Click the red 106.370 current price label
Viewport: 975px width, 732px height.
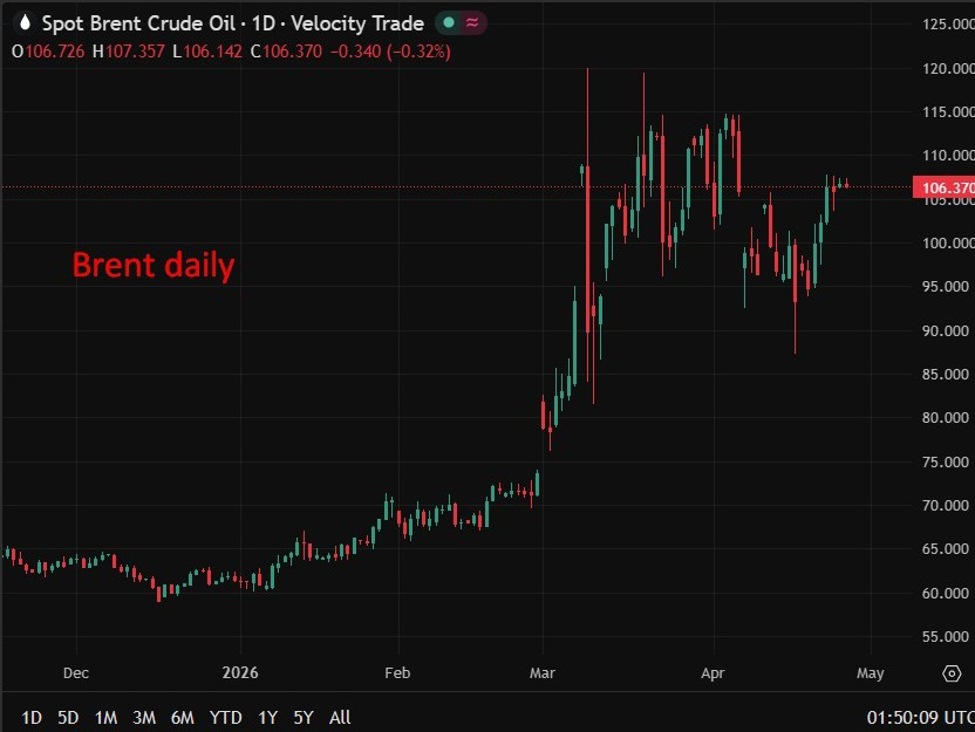tap(943, 187)
